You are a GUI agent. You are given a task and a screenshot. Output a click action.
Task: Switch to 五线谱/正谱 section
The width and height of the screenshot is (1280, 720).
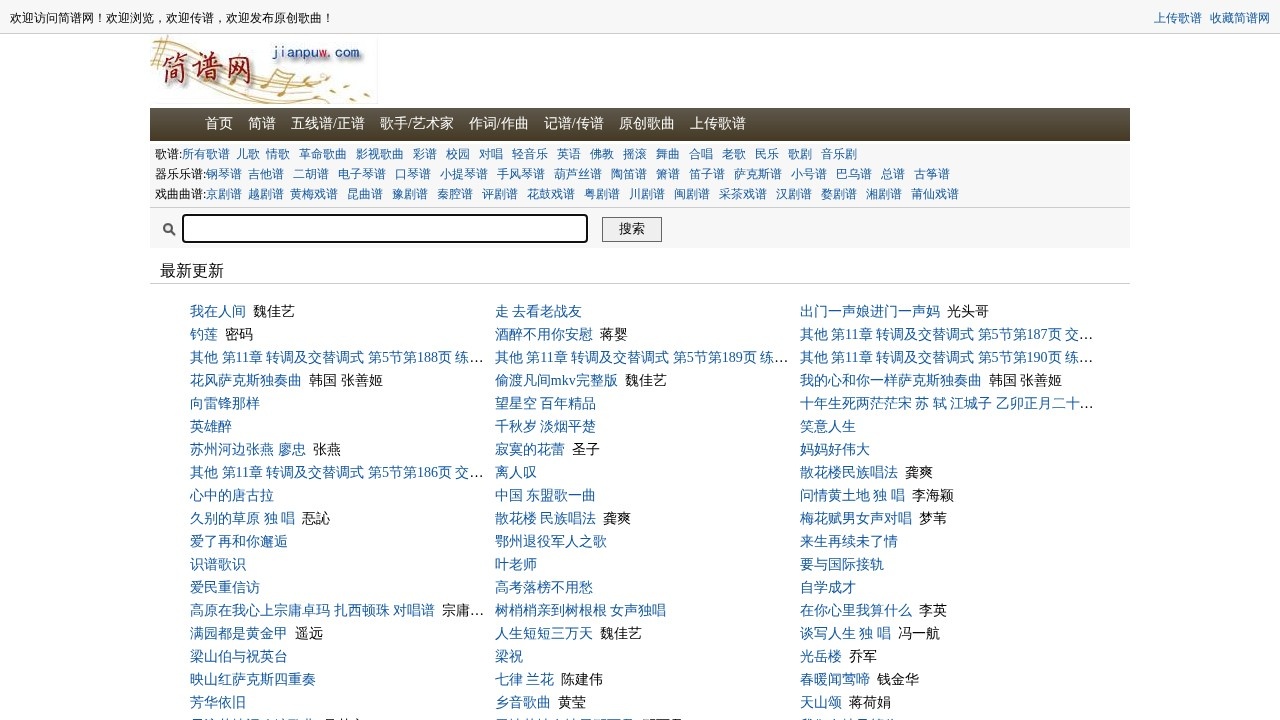329,124
